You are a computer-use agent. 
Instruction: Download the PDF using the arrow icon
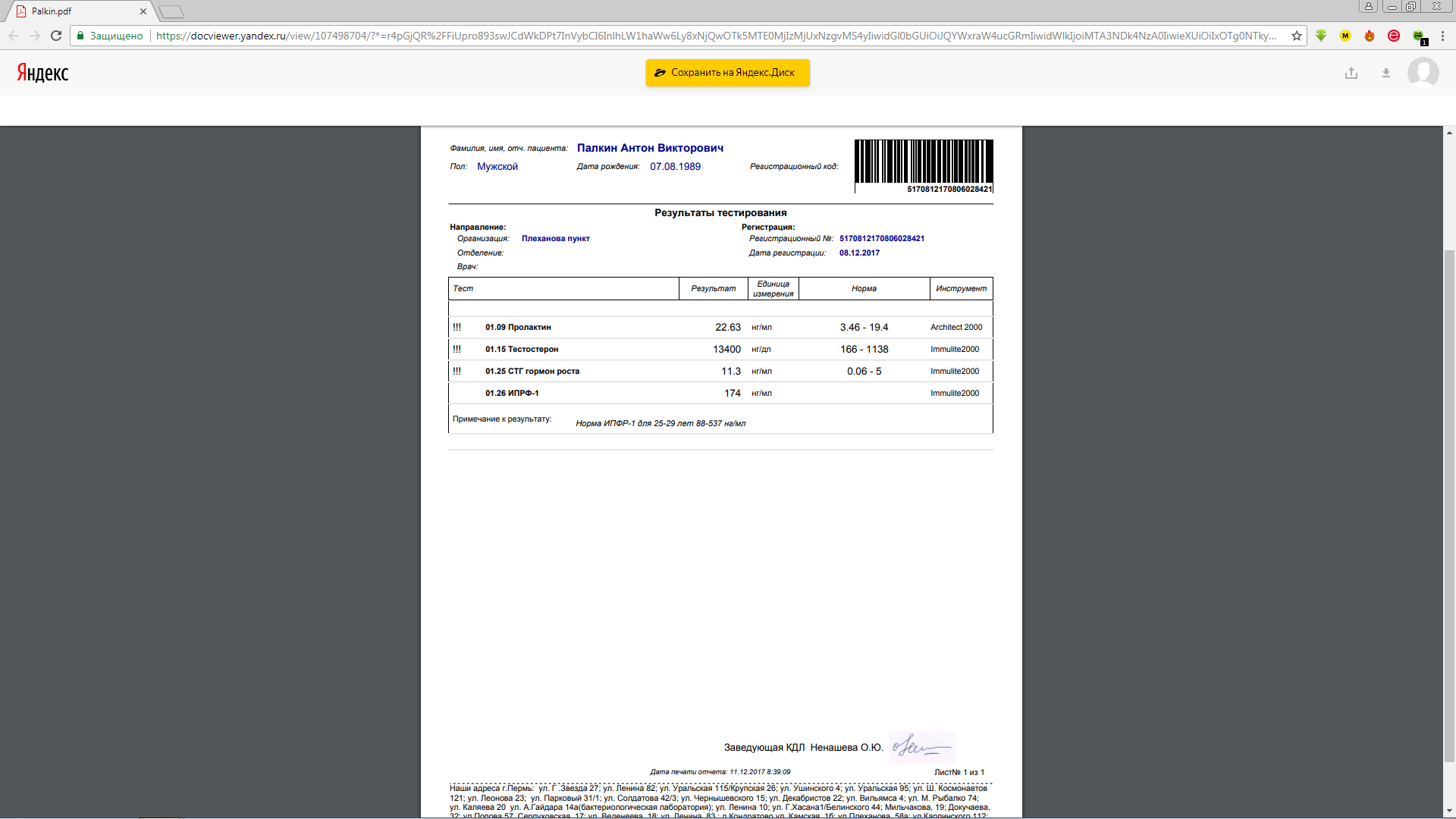[1386, 73]
